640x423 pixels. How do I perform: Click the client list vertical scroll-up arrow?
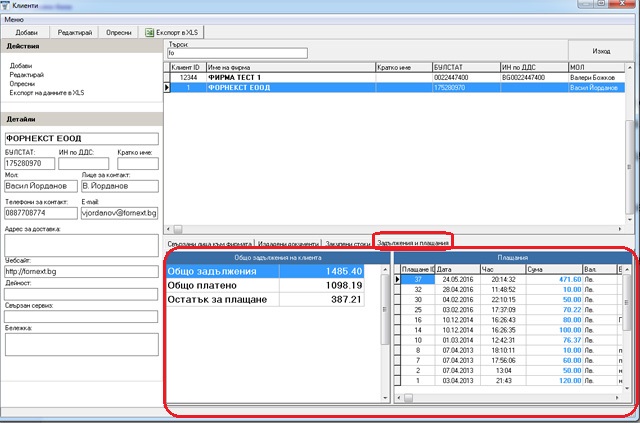[629, 67]
